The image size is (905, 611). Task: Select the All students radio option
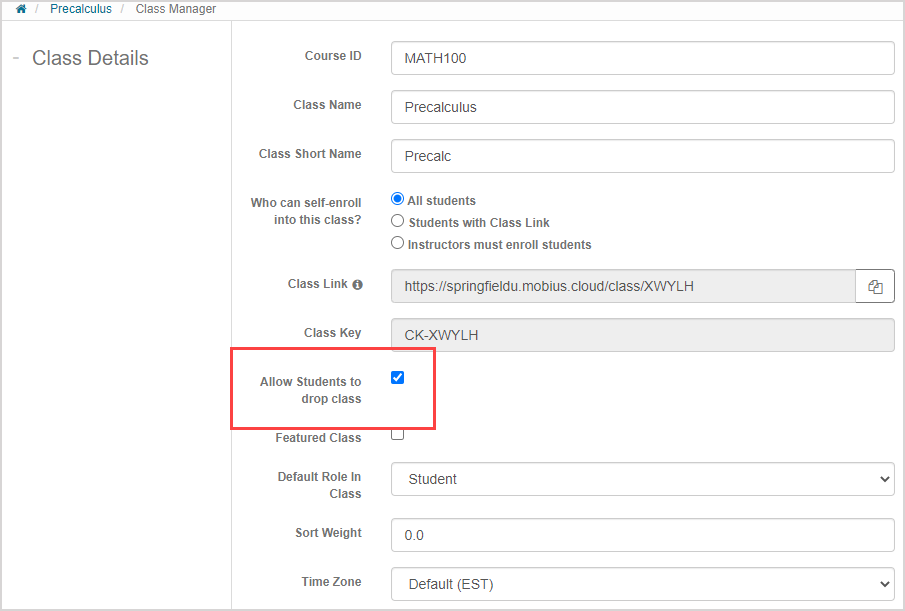tap(398, 200)
